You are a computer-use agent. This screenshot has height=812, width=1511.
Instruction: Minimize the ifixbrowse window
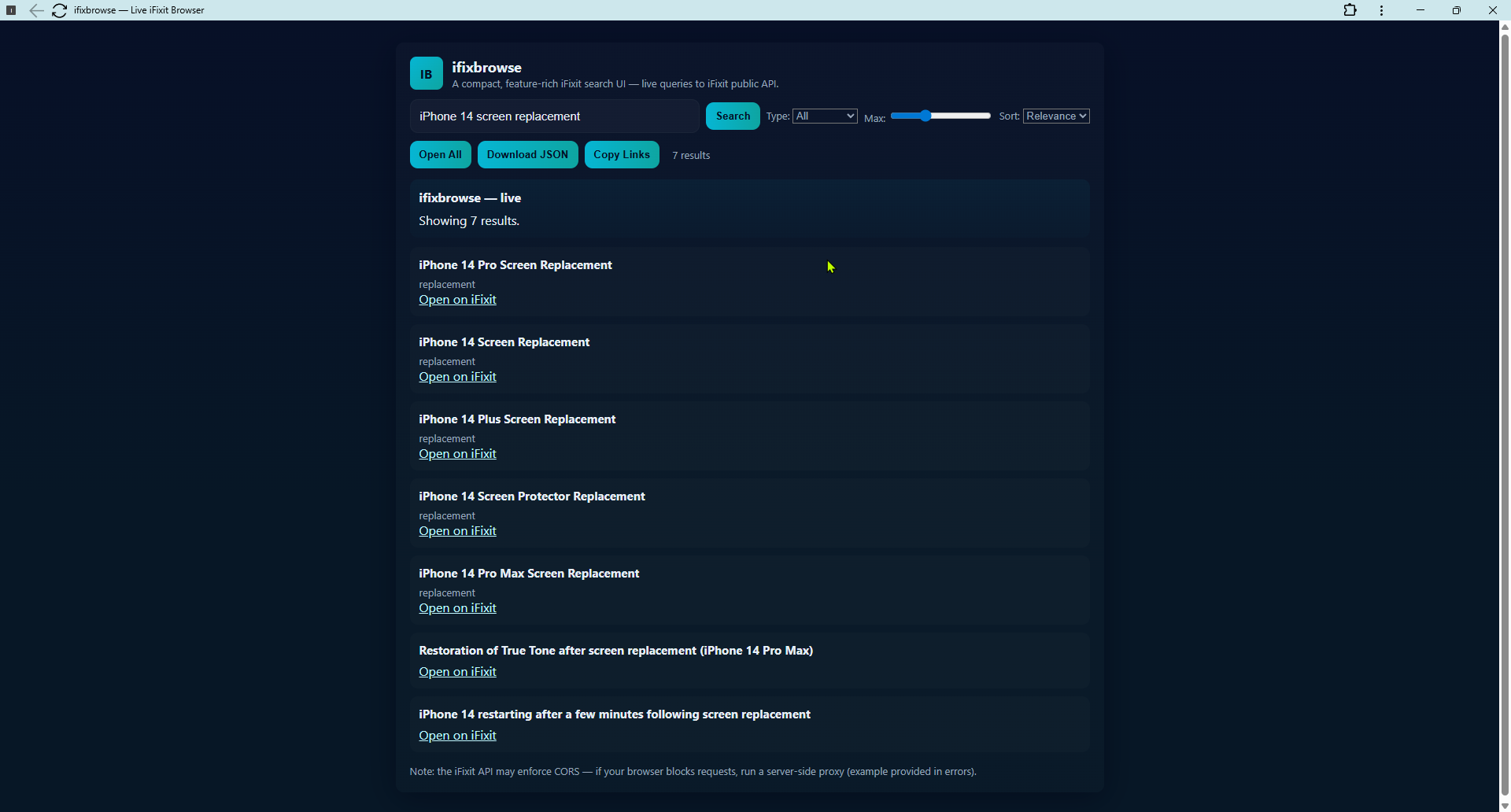pos(1420,10)
